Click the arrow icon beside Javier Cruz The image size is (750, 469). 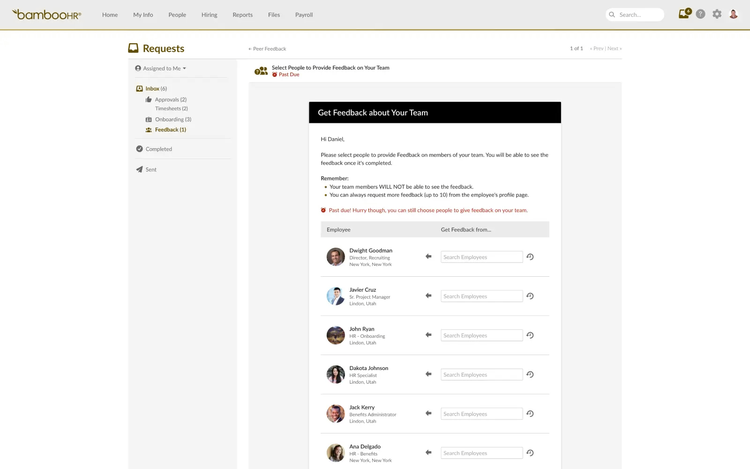pos(428,296)
